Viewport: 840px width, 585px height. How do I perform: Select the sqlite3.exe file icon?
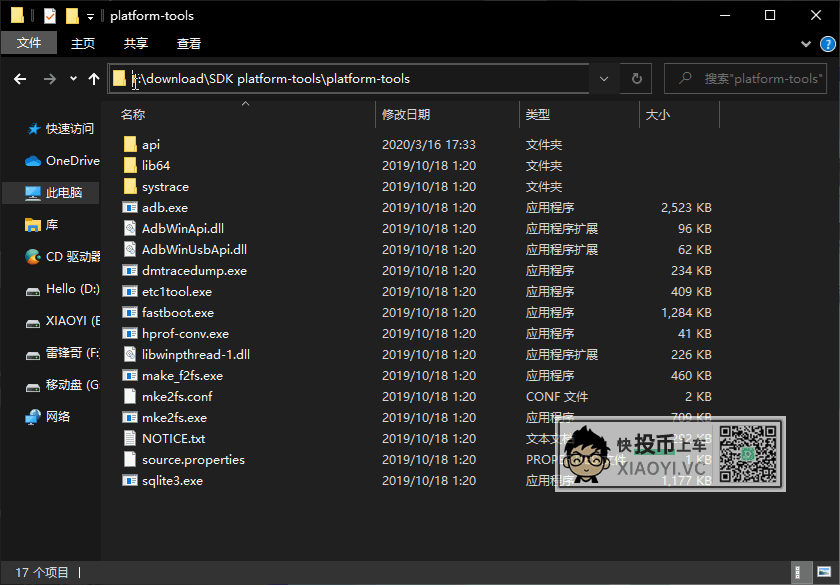tap(130, 481)
